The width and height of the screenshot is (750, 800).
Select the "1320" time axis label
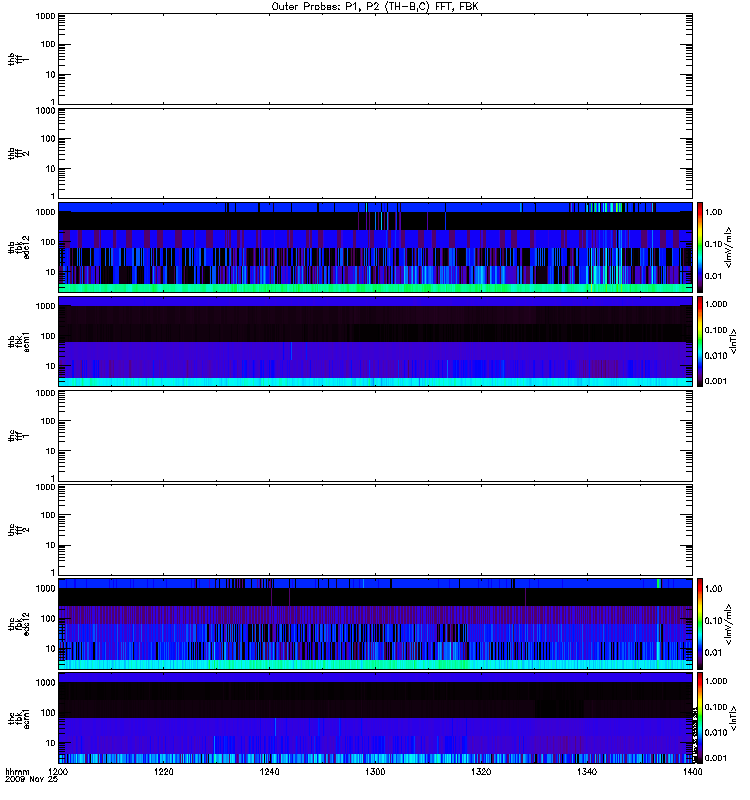pos(481,772)
